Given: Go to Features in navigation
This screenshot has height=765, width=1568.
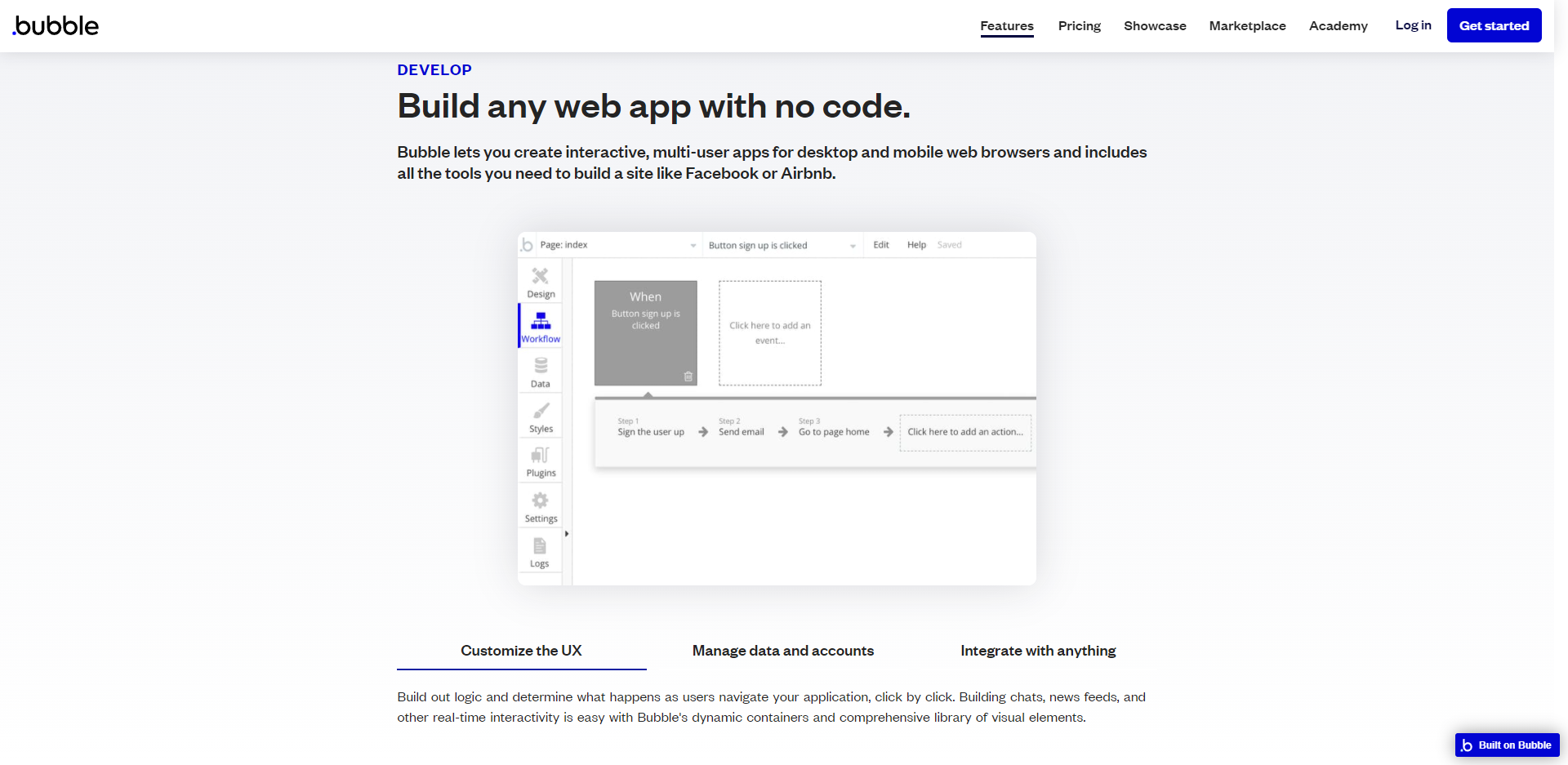Looking at the screenshot, I should (1007, 26).
